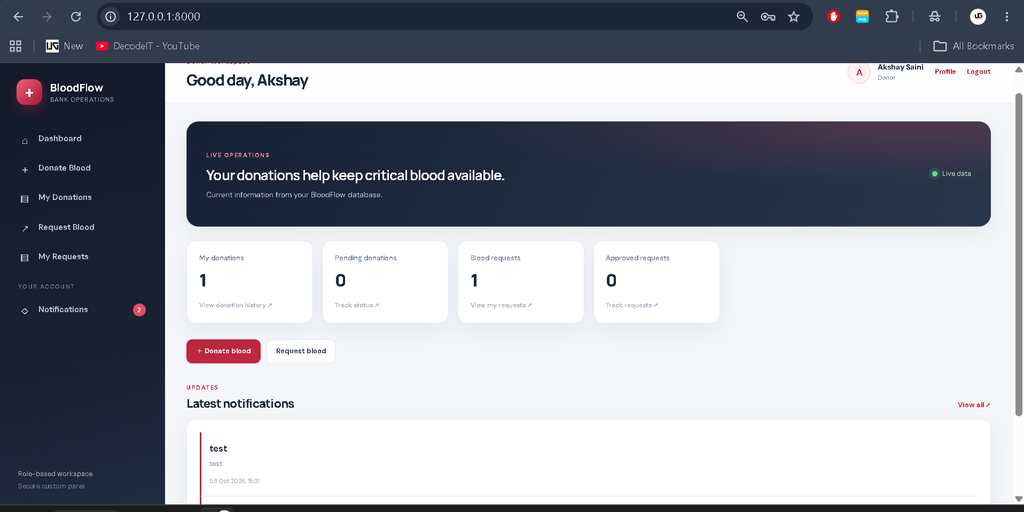Click the BloodFlow brand name in sidebar
The width and height of the screenshot is (1024, 512).
(x=76, y=88)
